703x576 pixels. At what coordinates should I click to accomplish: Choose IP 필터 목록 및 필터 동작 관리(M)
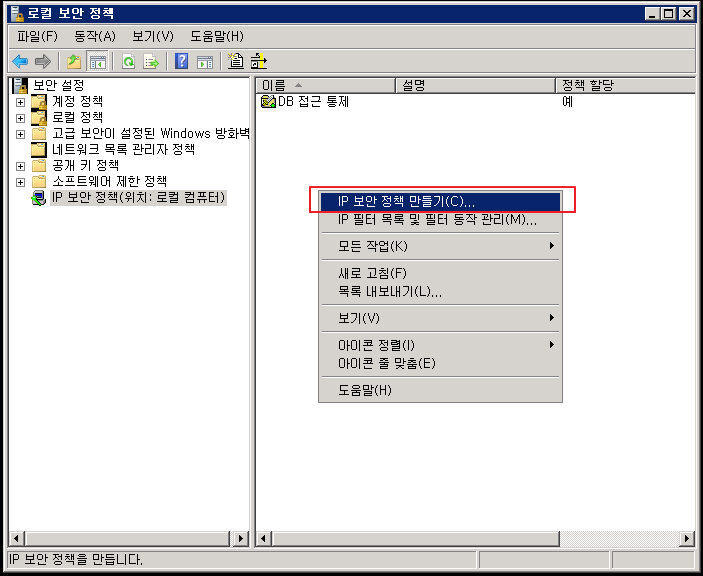440,220
